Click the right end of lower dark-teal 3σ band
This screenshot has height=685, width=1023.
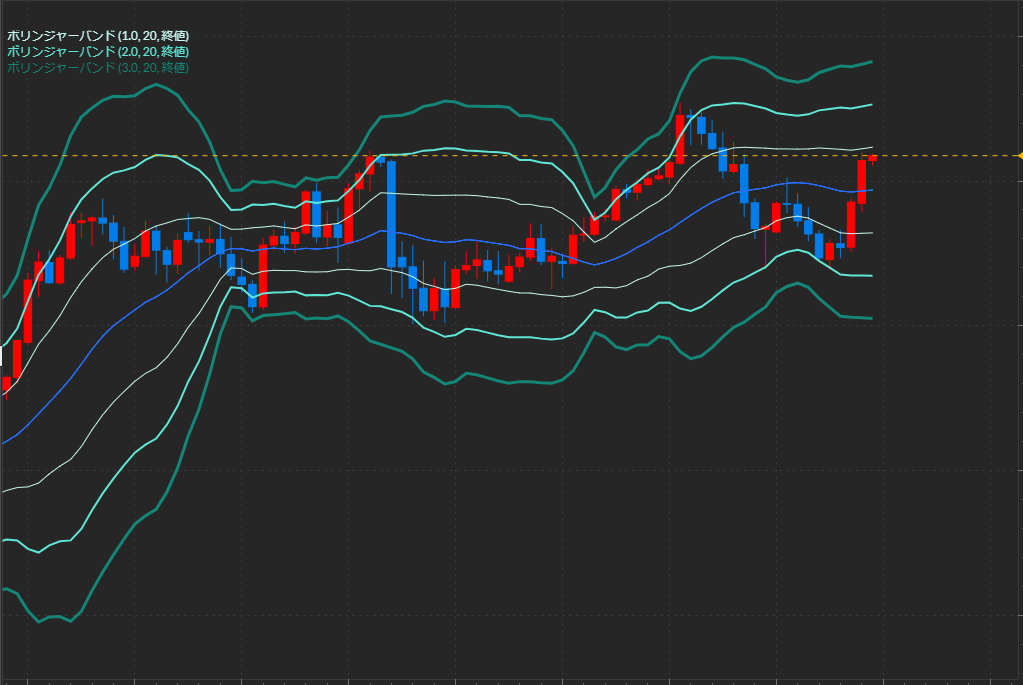(x=870, y=319)
